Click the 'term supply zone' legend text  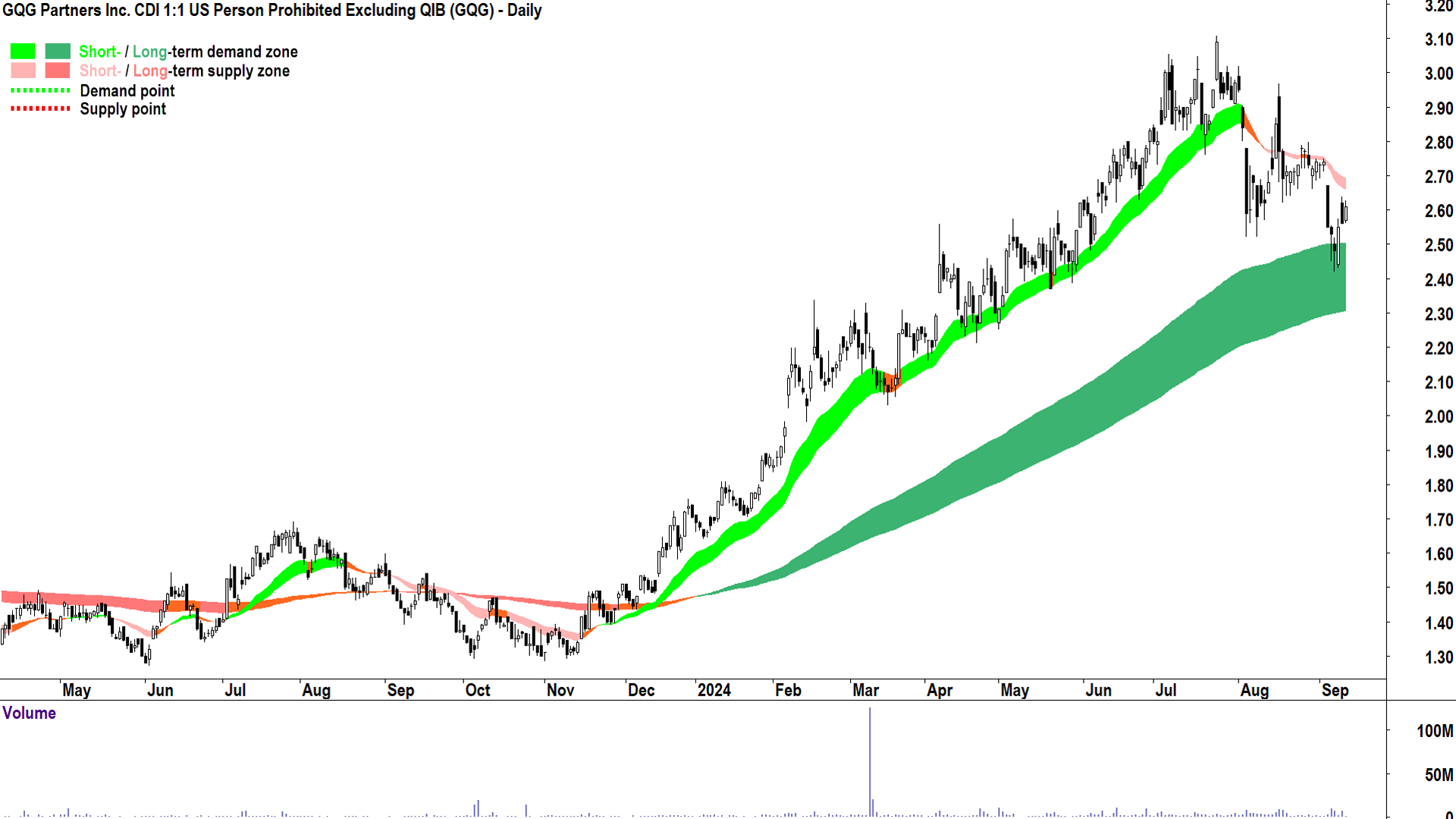coord(231,71)
